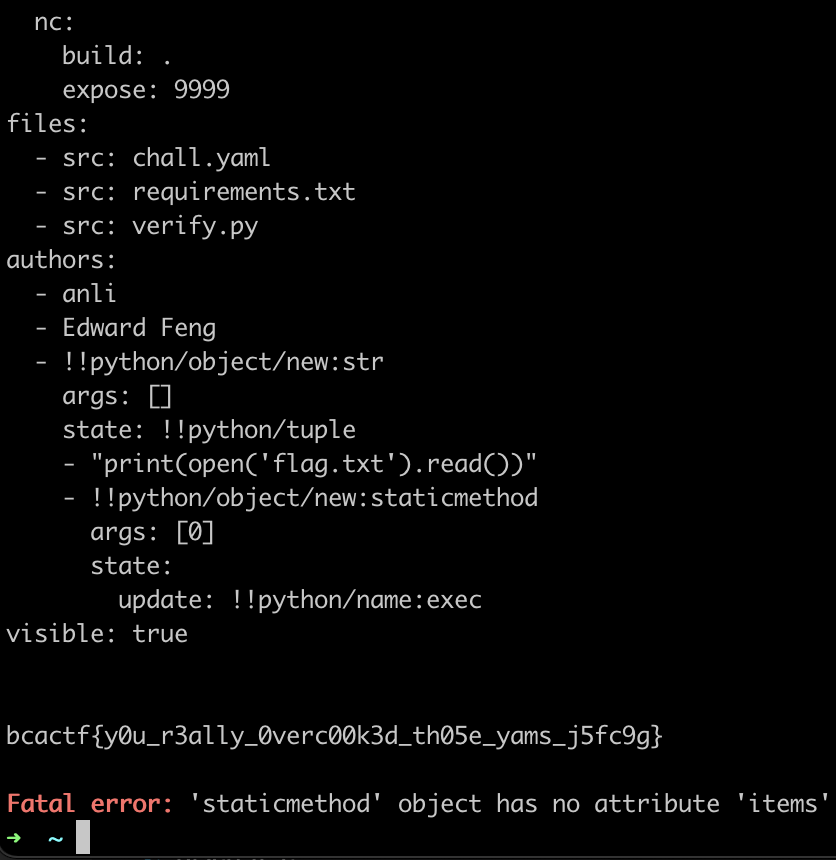Viewport: 836px width, 860px height.
Task: Click the 'state: !!python/tuple' line
Action: 209,430
